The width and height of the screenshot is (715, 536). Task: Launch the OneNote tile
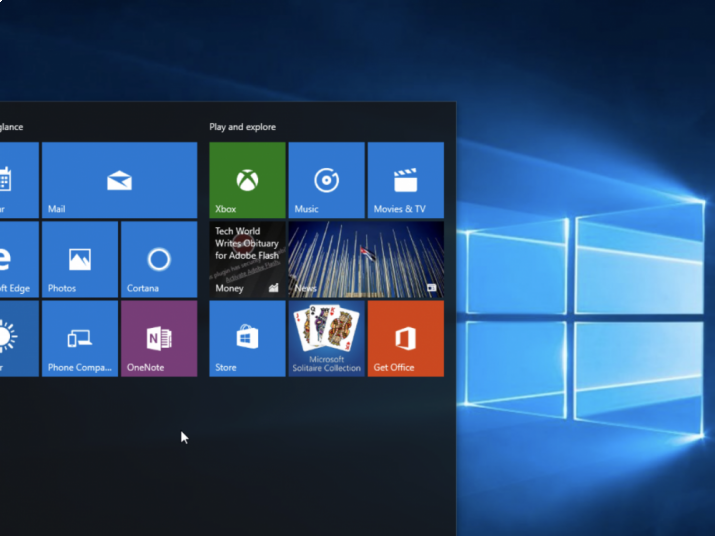pyautogui.click(x=159, y=338)
